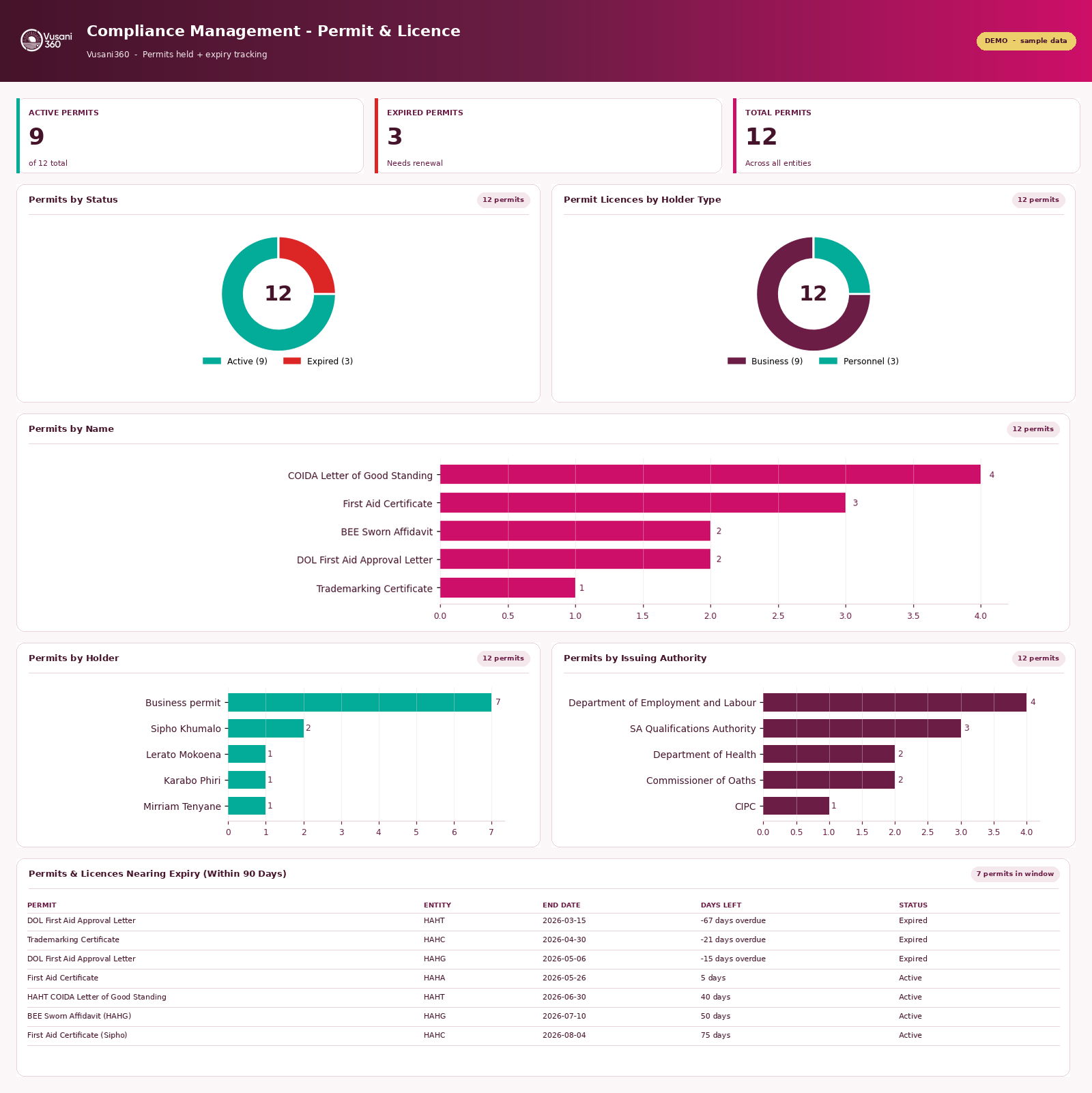The width and height of the screenshot is (1092, 1093).
Task: Click the Business permit holder bar
Action: pos(360,702)
